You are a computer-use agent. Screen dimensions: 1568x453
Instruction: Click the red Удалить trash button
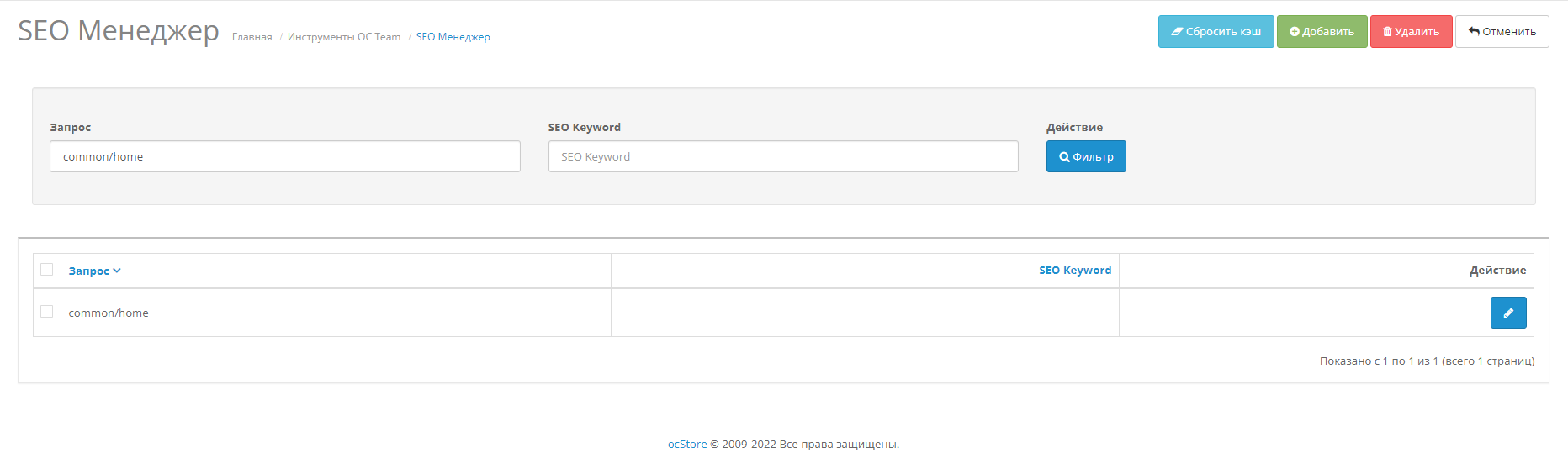tap(1411, 32)
